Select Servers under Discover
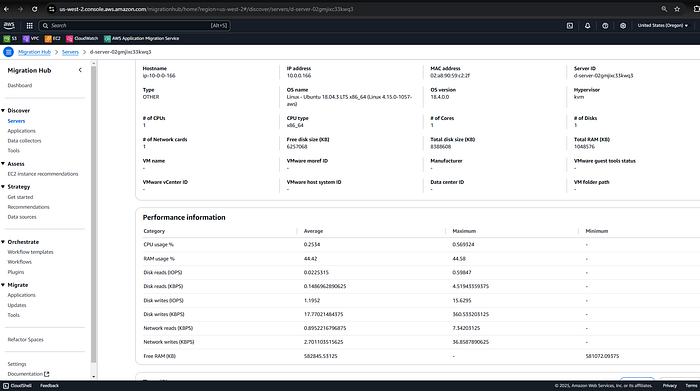The image size is (700, 391). (x=16, y=121)
